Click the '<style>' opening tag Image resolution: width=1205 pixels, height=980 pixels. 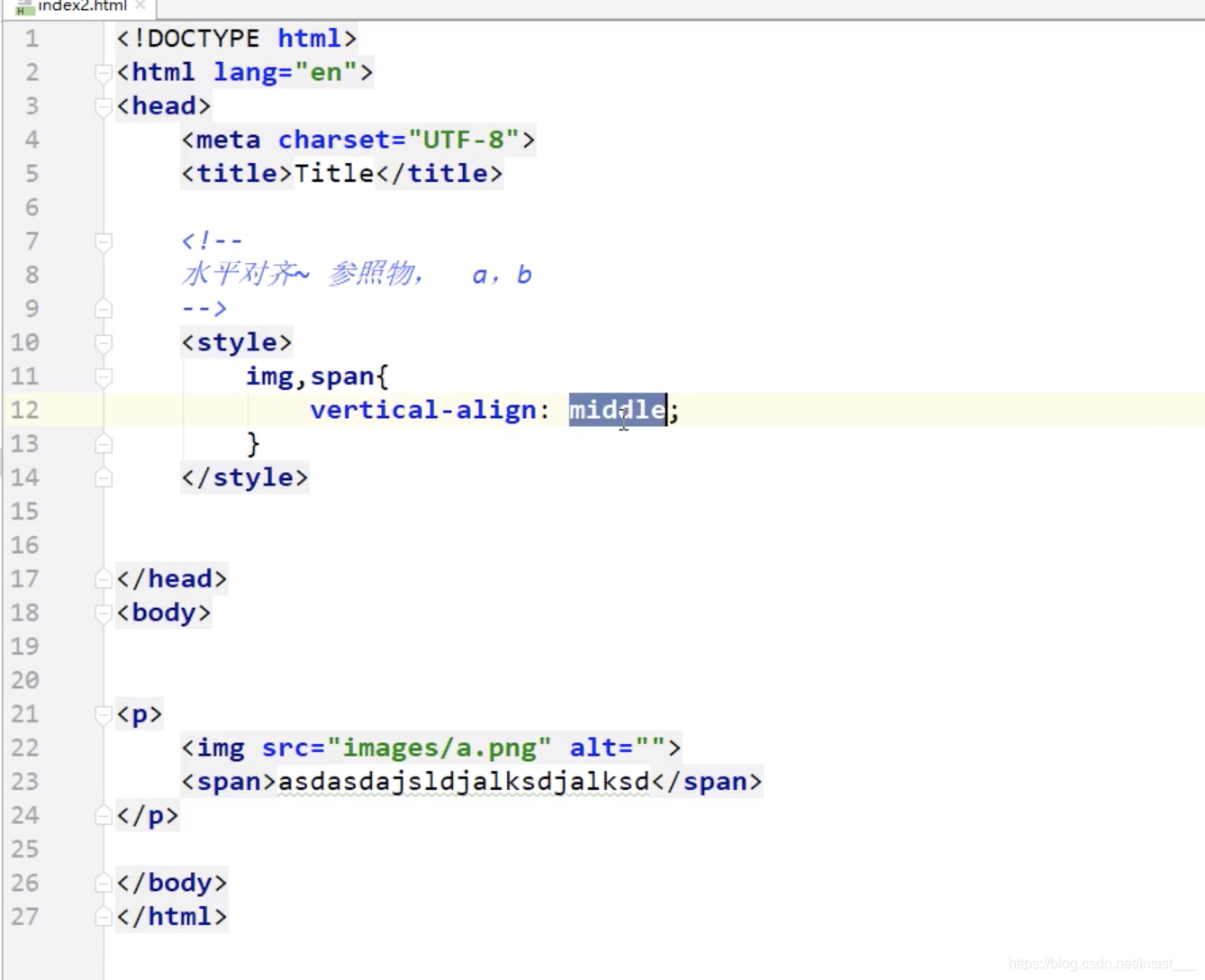point(237,342)
